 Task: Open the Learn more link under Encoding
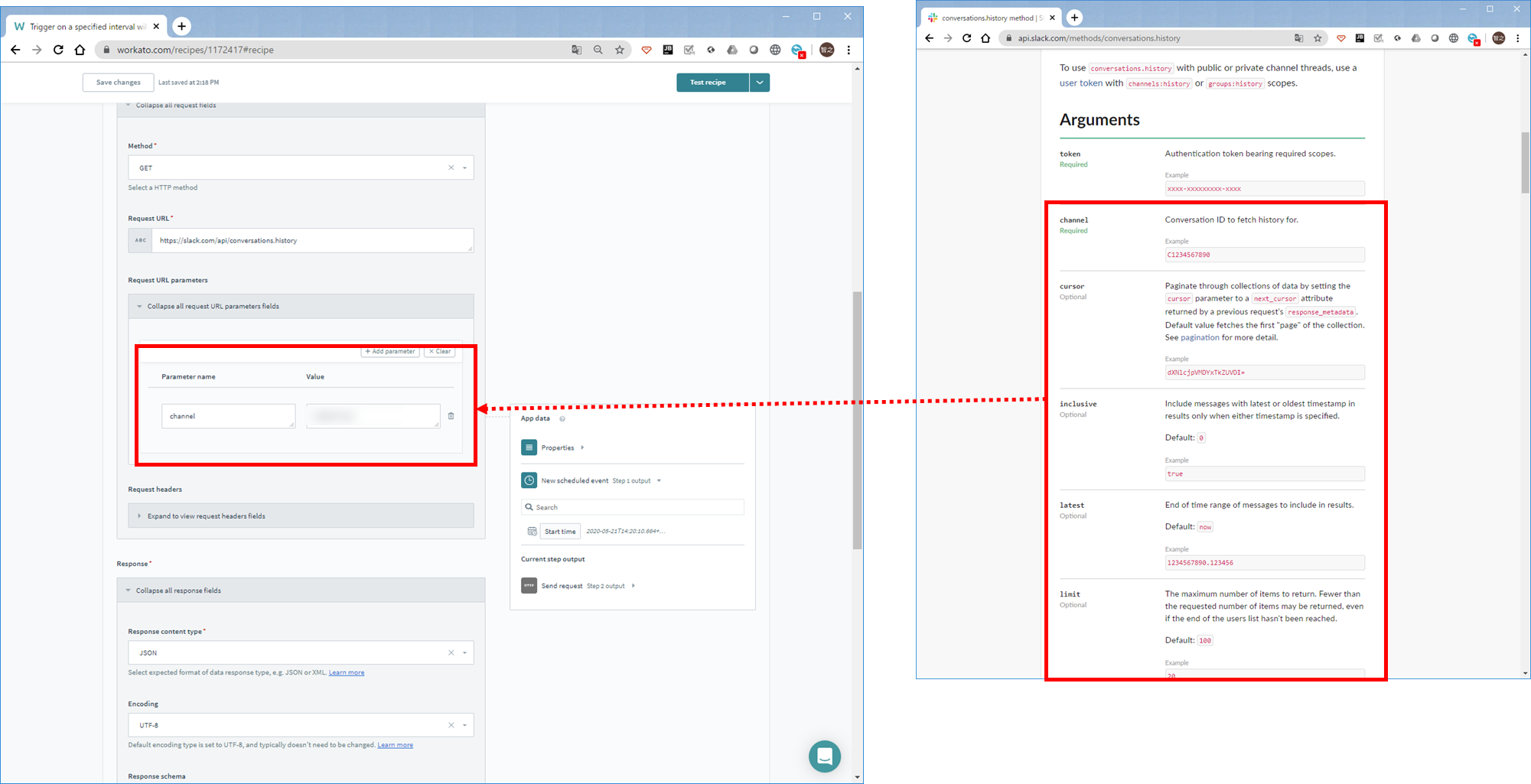pos(395,745)
